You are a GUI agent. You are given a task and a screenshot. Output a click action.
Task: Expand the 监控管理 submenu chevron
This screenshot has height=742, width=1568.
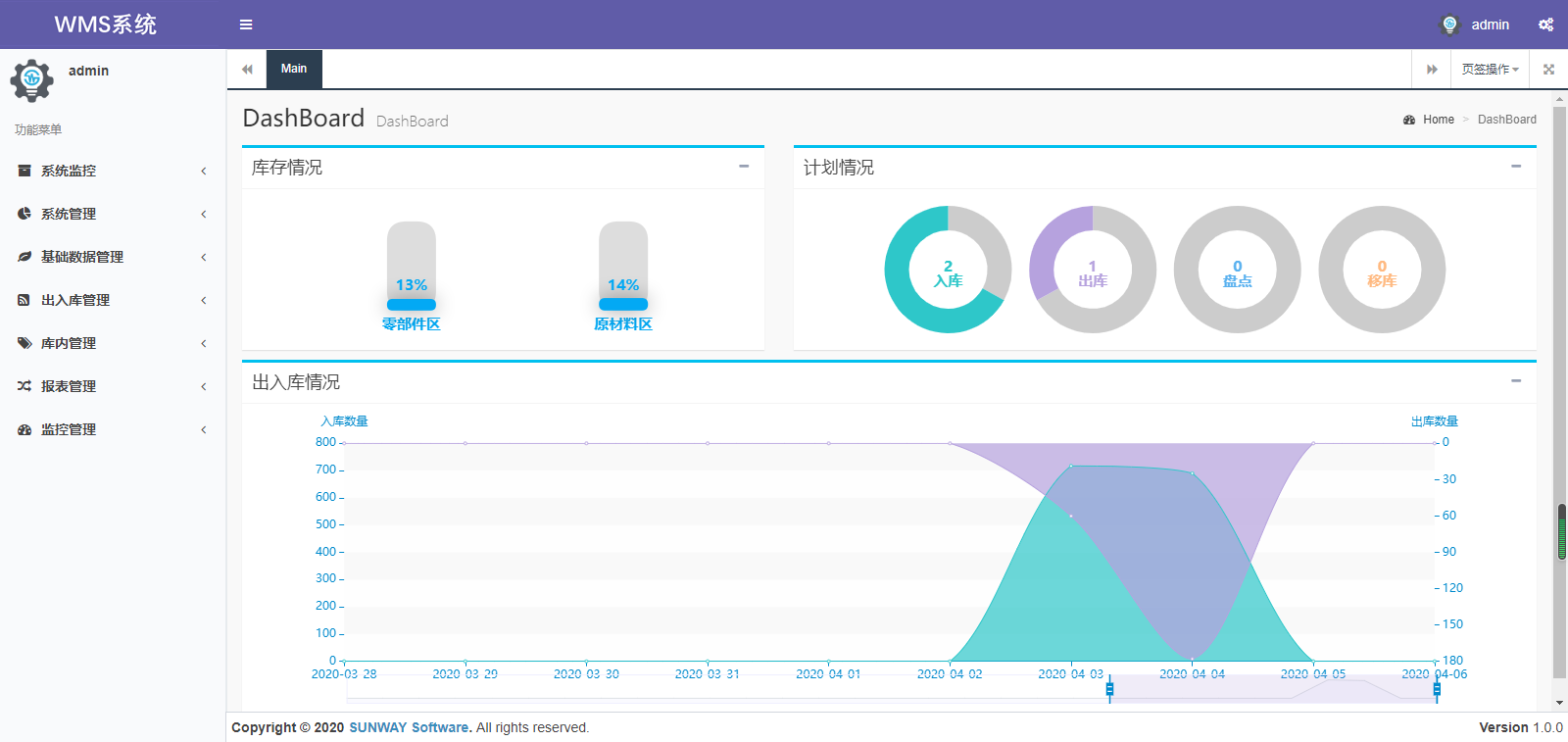204,429
